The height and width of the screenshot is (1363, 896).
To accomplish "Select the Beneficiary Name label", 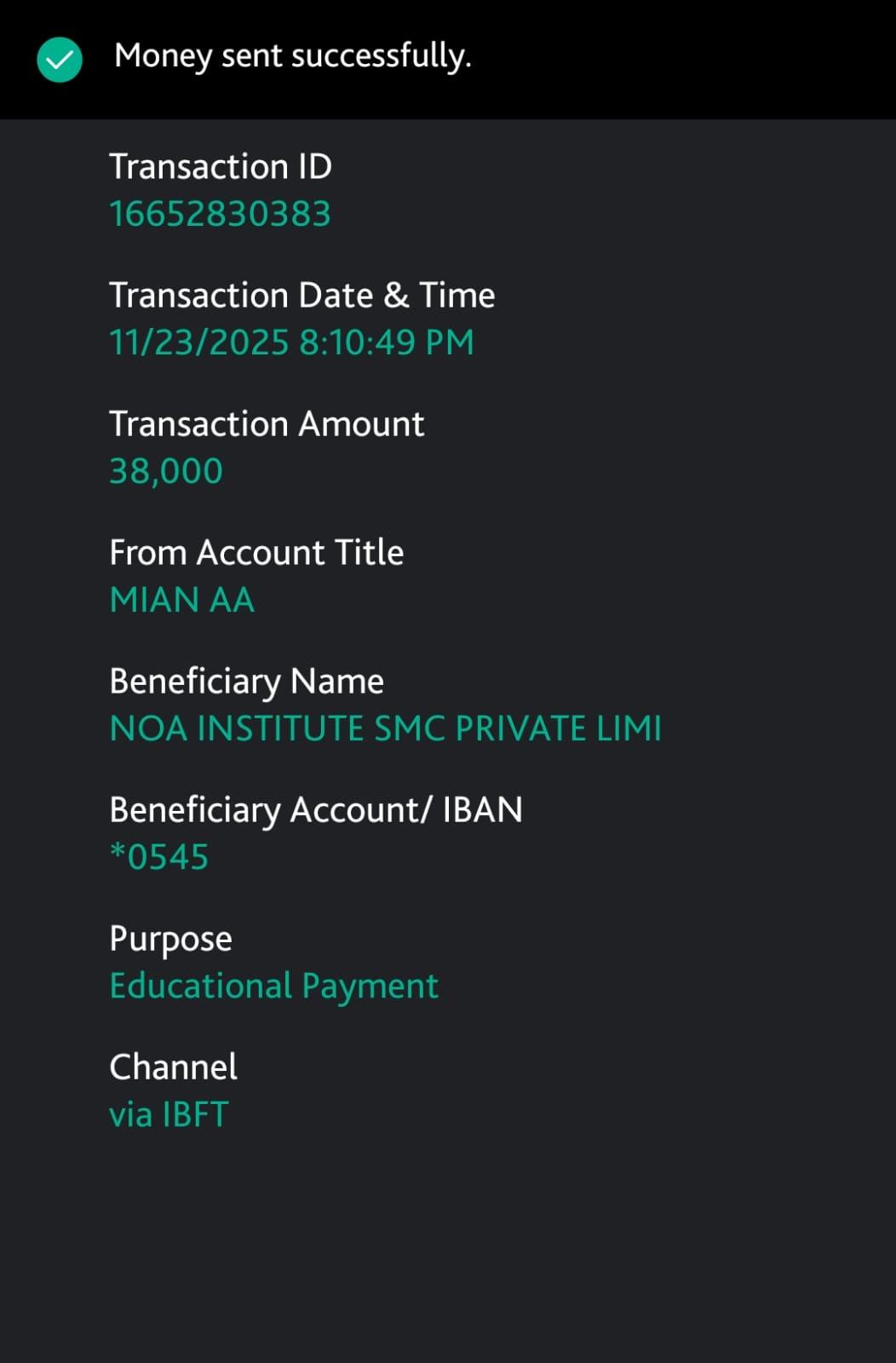I will click(247, 681).
